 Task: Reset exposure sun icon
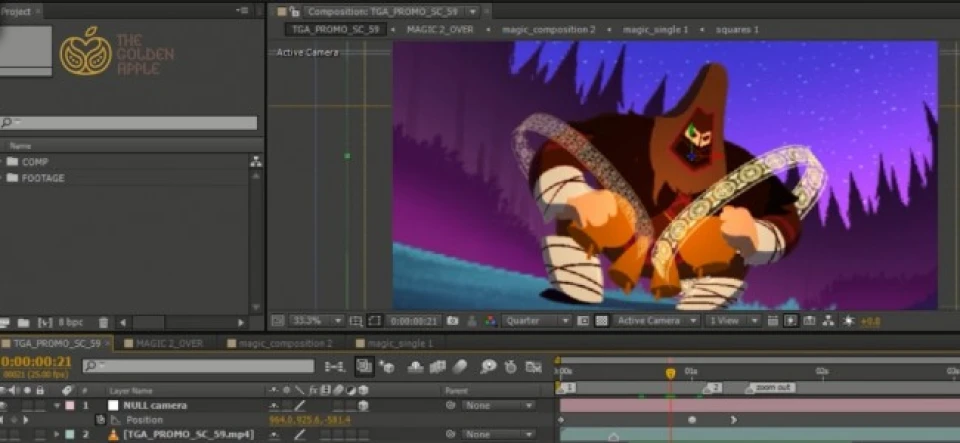click(x=848, y=321)
